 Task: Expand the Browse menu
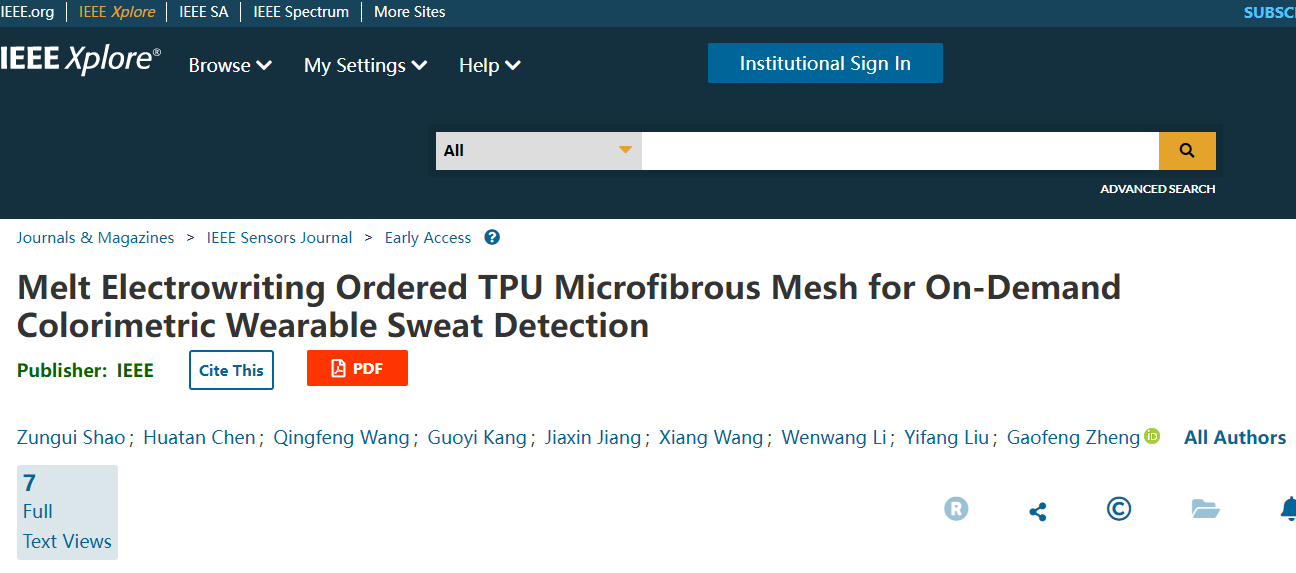click(230, 66)
